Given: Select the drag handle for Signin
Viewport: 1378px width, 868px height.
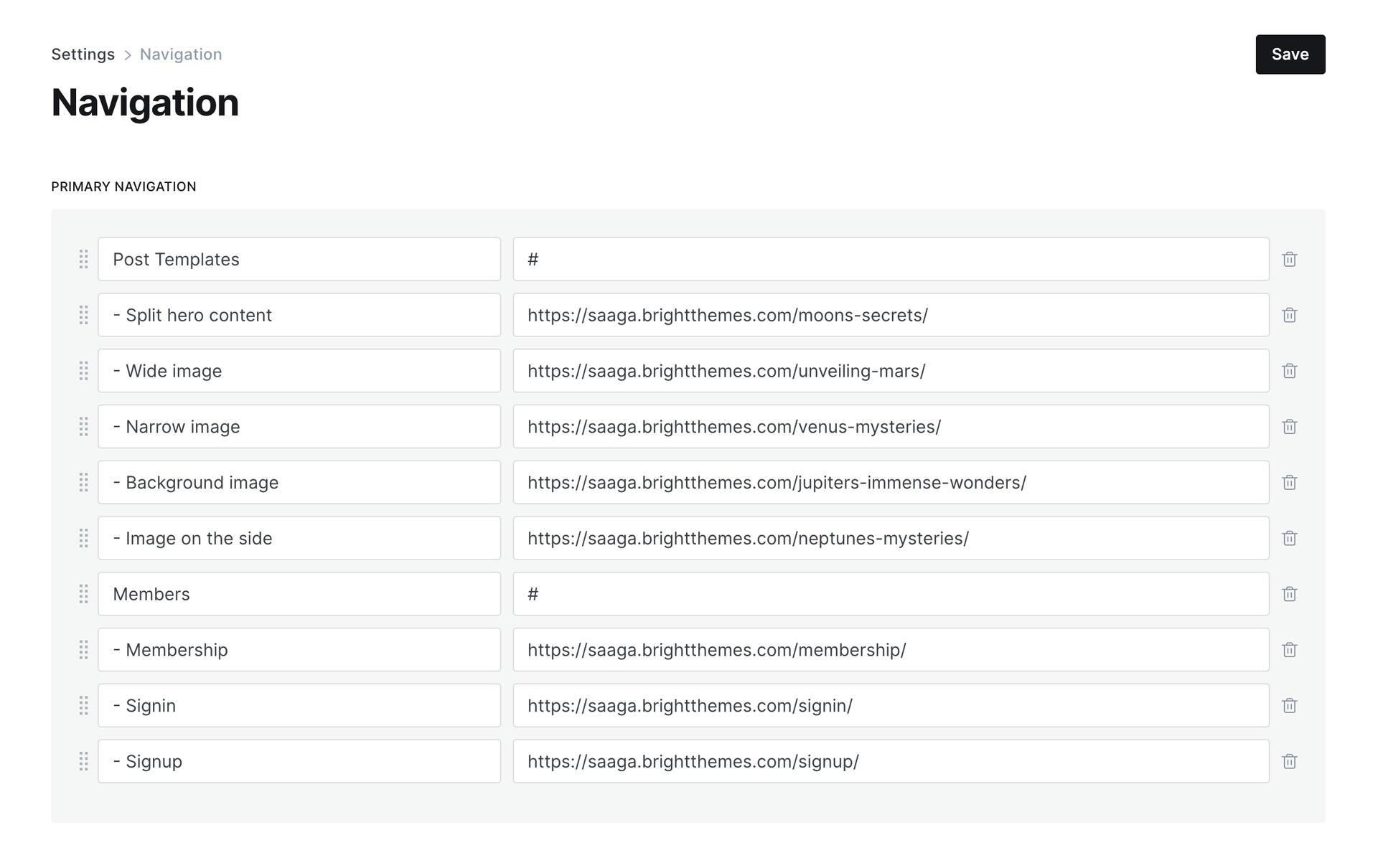Looking at the screenshot, I should coord(84,706).
